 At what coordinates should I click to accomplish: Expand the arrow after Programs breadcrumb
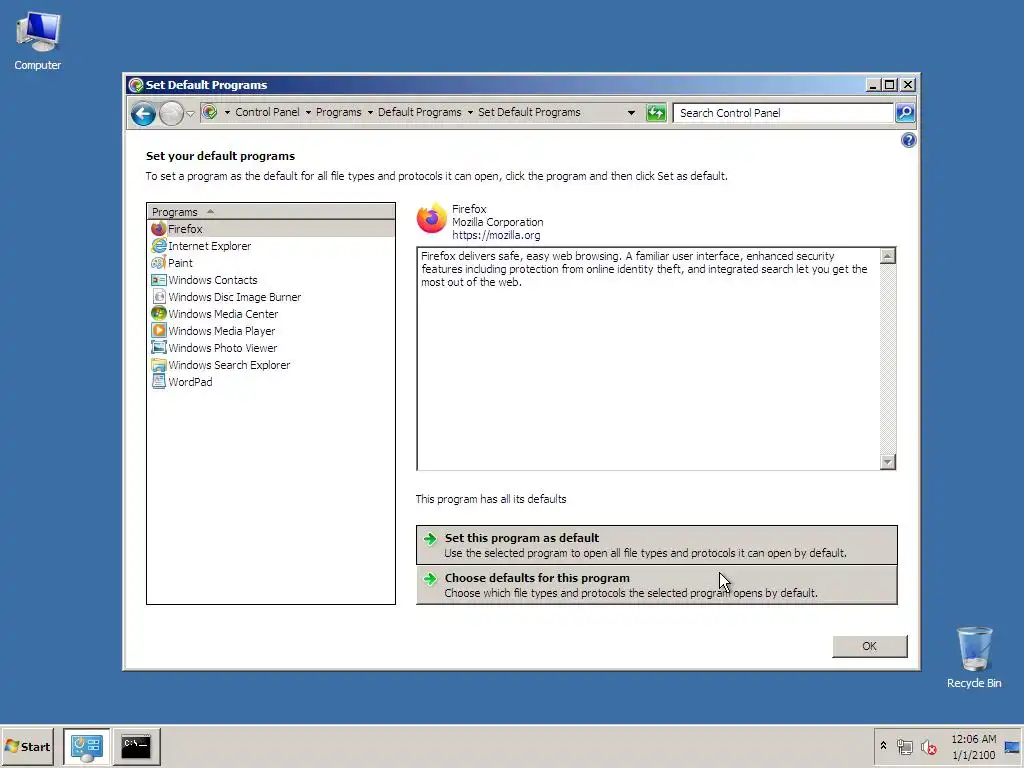370,112
